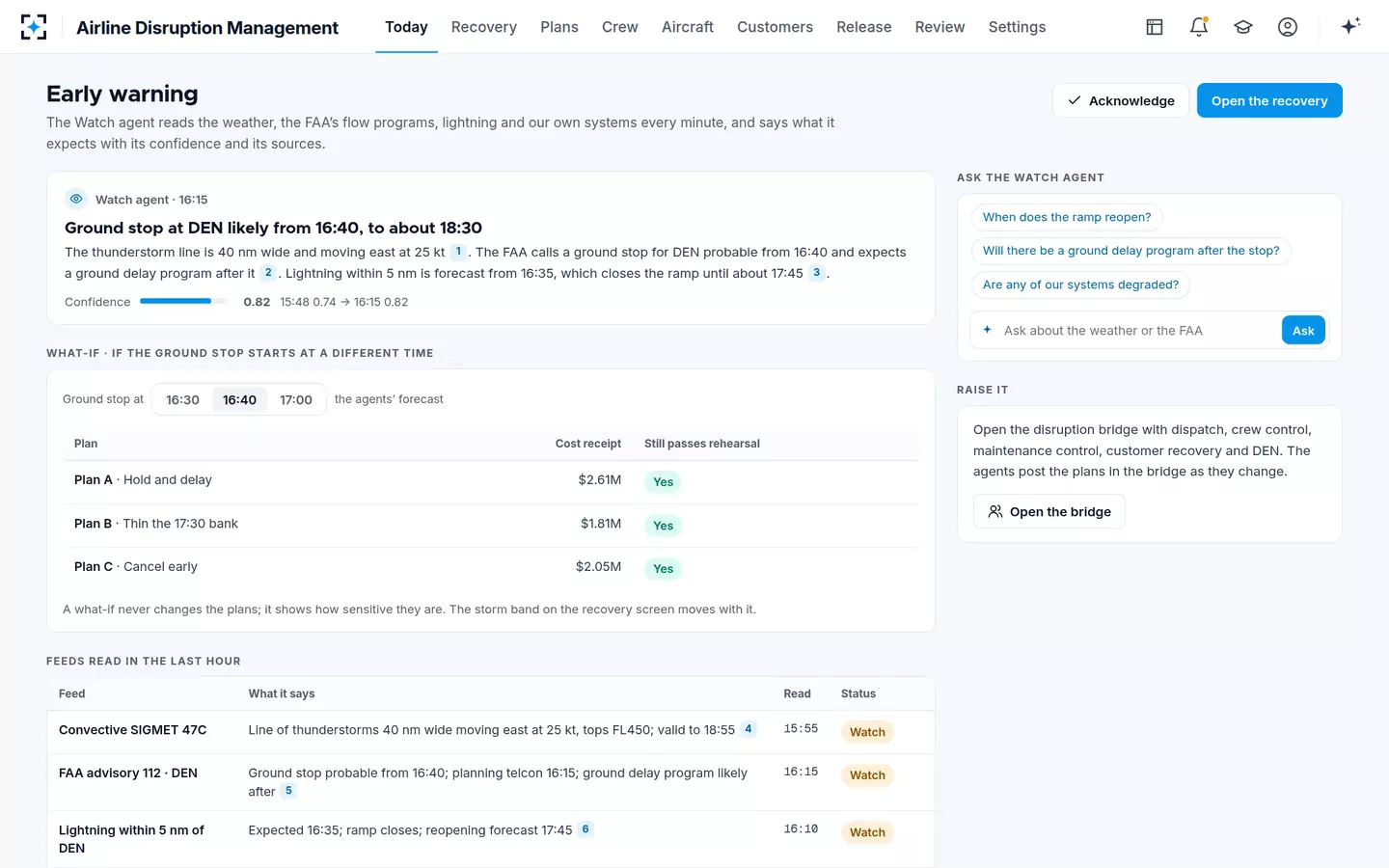Click Watch status for FAA advisory 112
Image resolution: width=1389 pixels, height=868 pixels.
867,775
